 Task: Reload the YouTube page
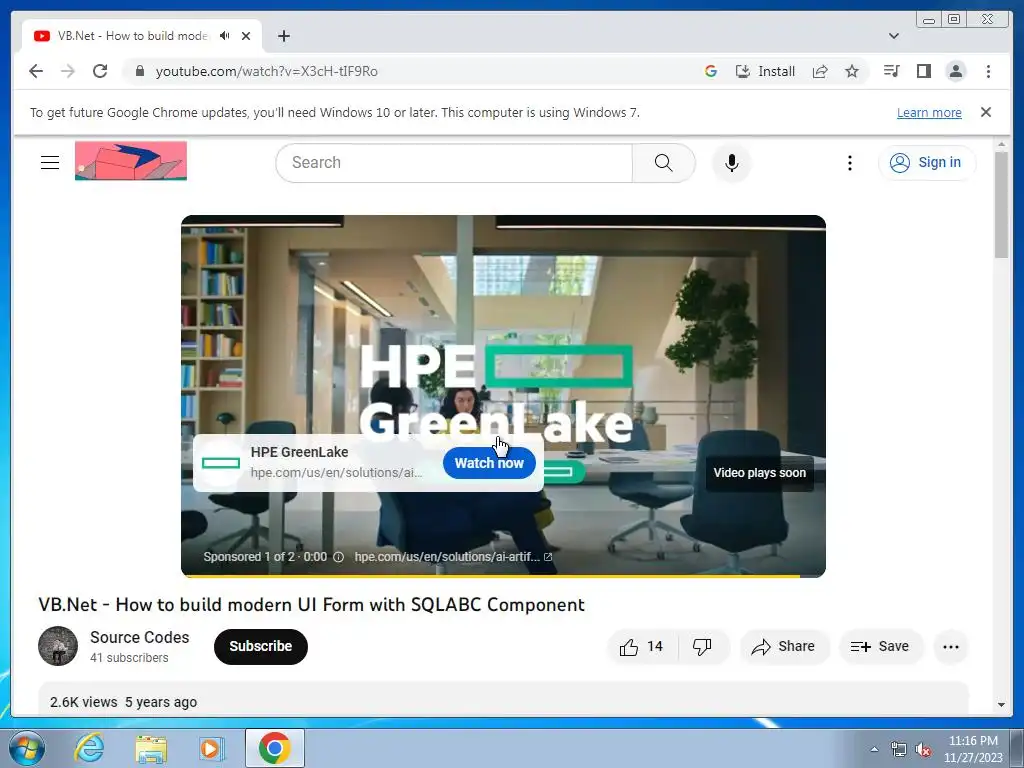(x=100, y=71)
